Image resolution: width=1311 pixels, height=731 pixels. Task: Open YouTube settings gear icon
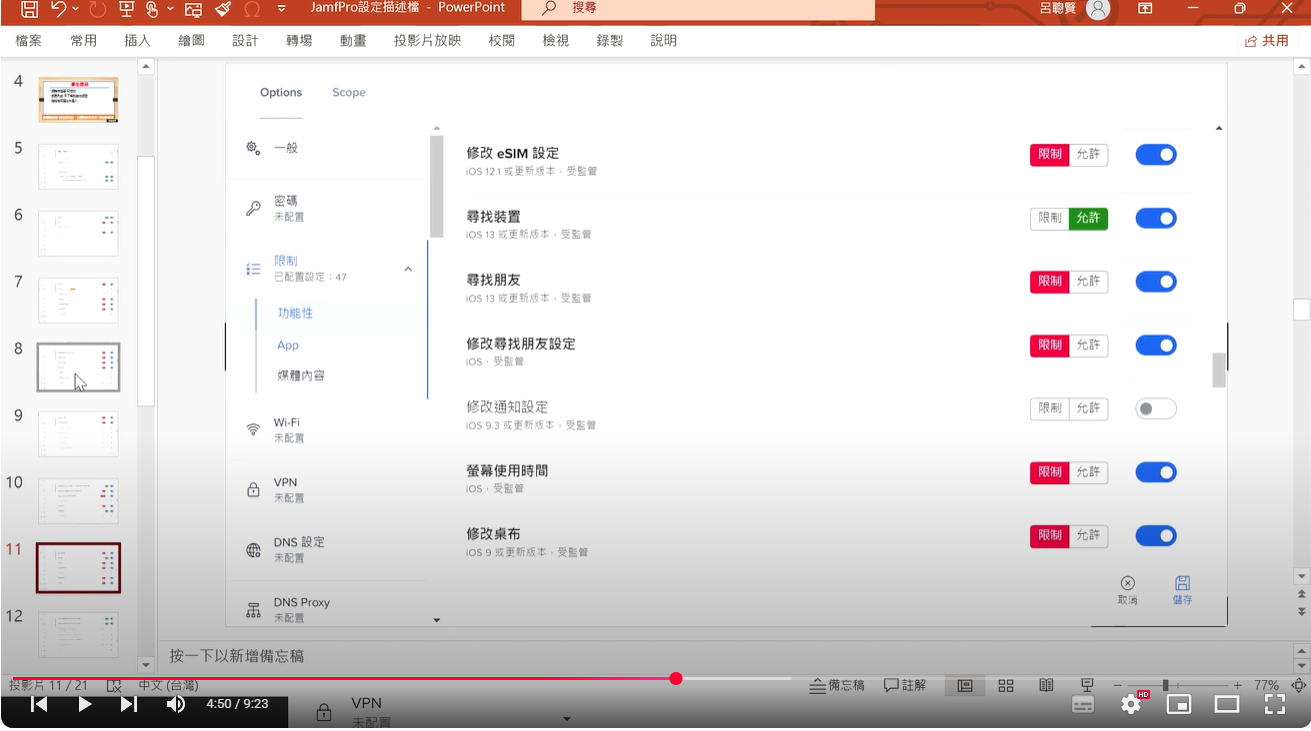click(1131, 704)
